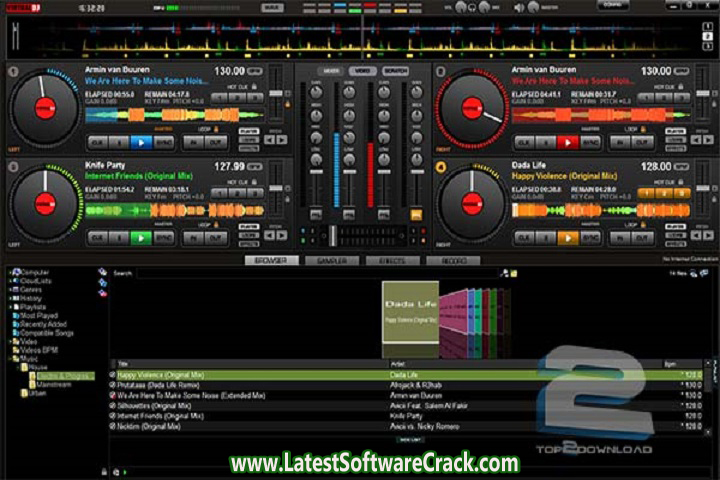
Task: Open the EFFECTS tab
Action: point(391,260)
